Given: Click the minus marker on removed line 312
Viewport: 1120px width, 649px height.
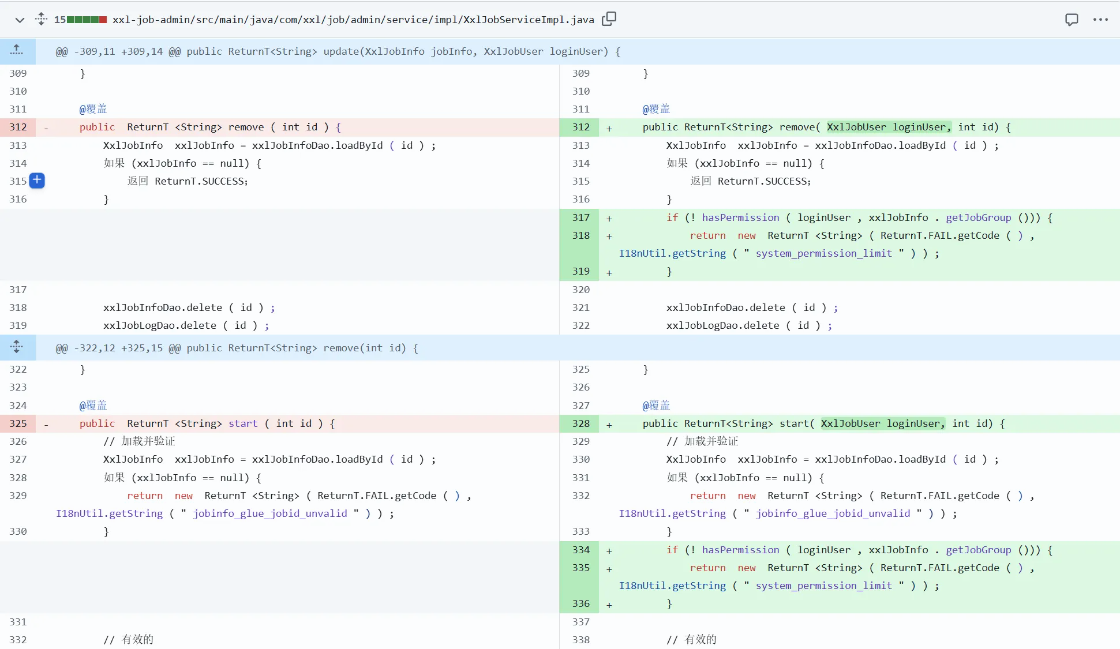Looking at the screenshot, I should coord(46,127).
